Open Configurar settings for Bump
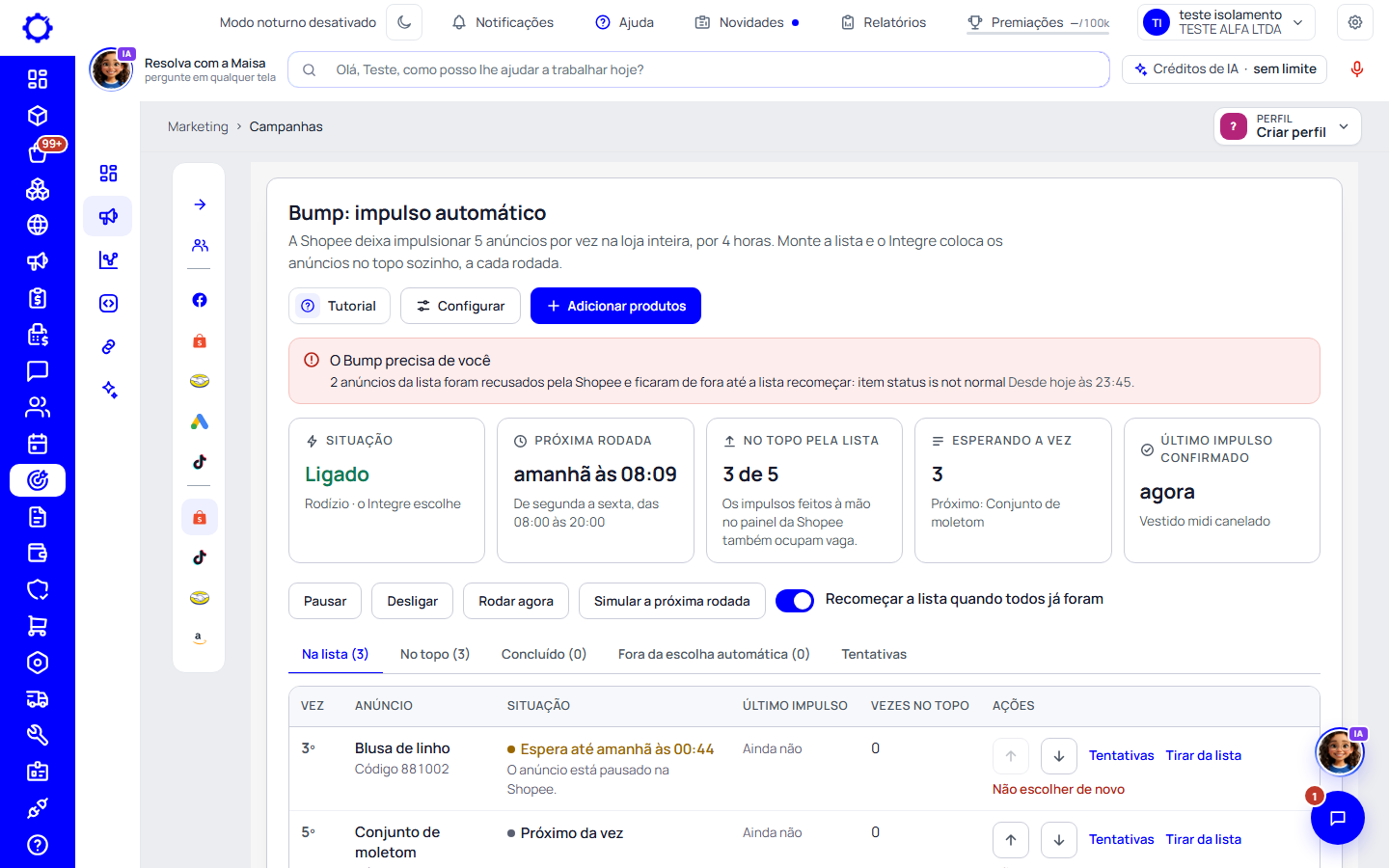 pos(460,306)
